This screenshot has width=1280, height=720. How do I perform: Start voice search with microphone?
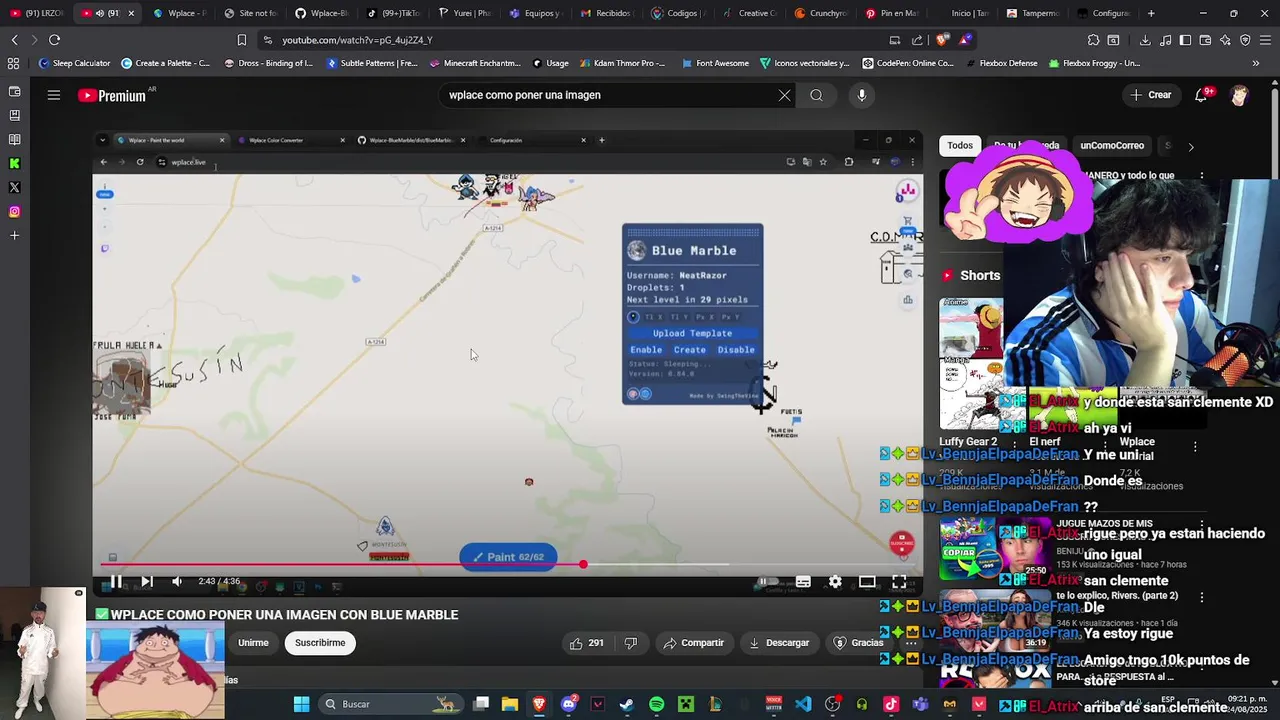point(862,95)
